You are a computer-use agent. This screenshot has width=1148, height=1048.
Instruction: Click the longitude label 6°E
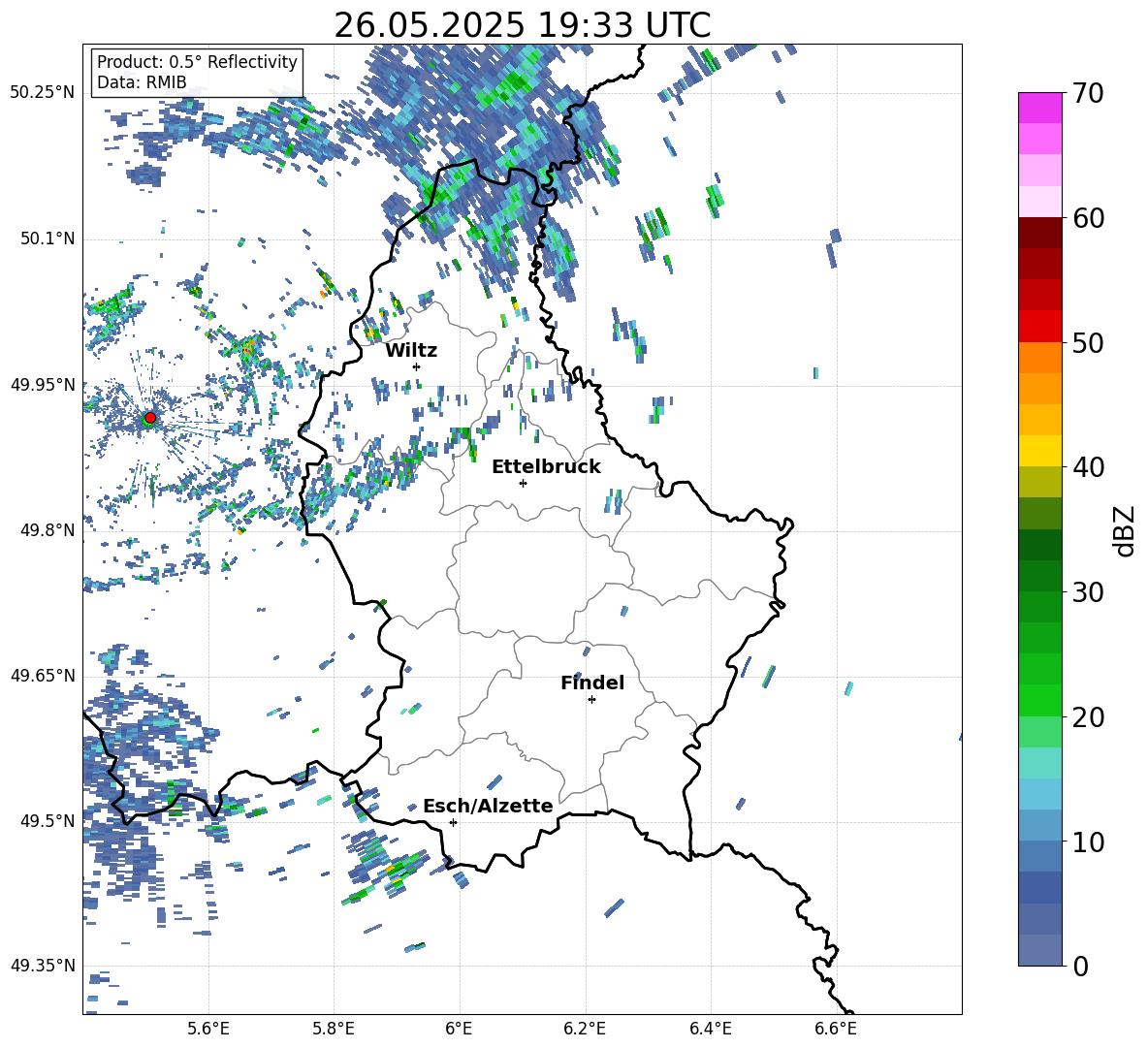459,1029
